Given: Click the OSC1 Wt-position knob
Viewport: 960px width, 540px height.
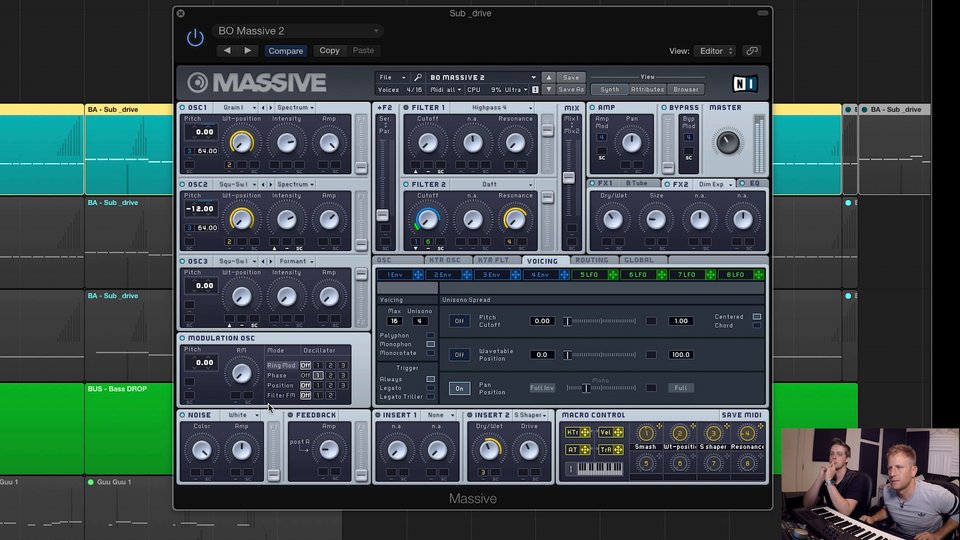Looking at the screenshot, I should point(241,143).
